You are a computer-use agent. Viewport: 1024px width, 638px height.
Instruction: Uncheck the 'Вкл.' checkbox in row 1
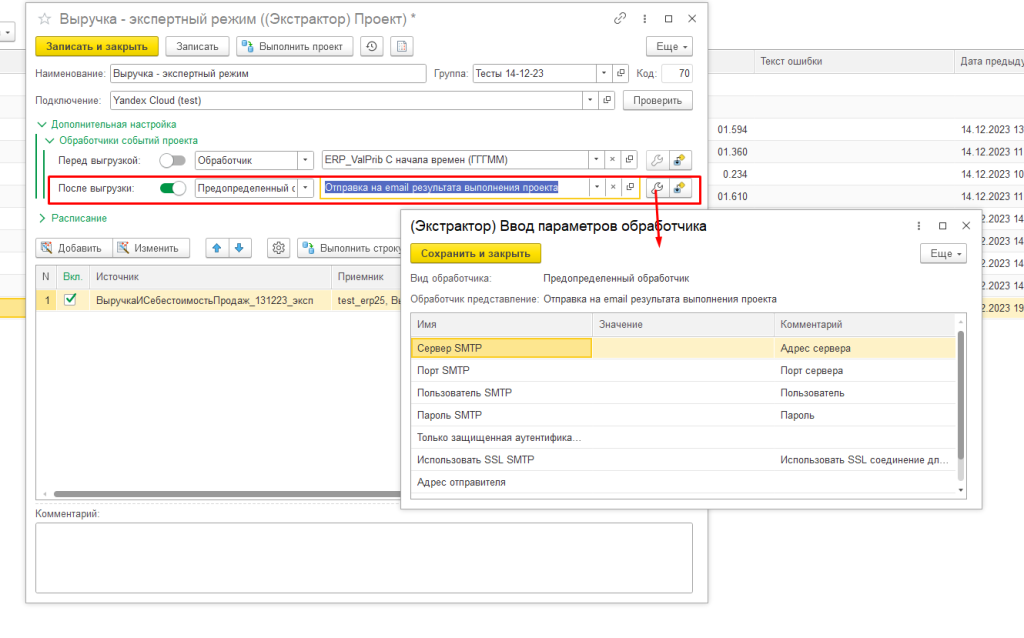point(70,299)
